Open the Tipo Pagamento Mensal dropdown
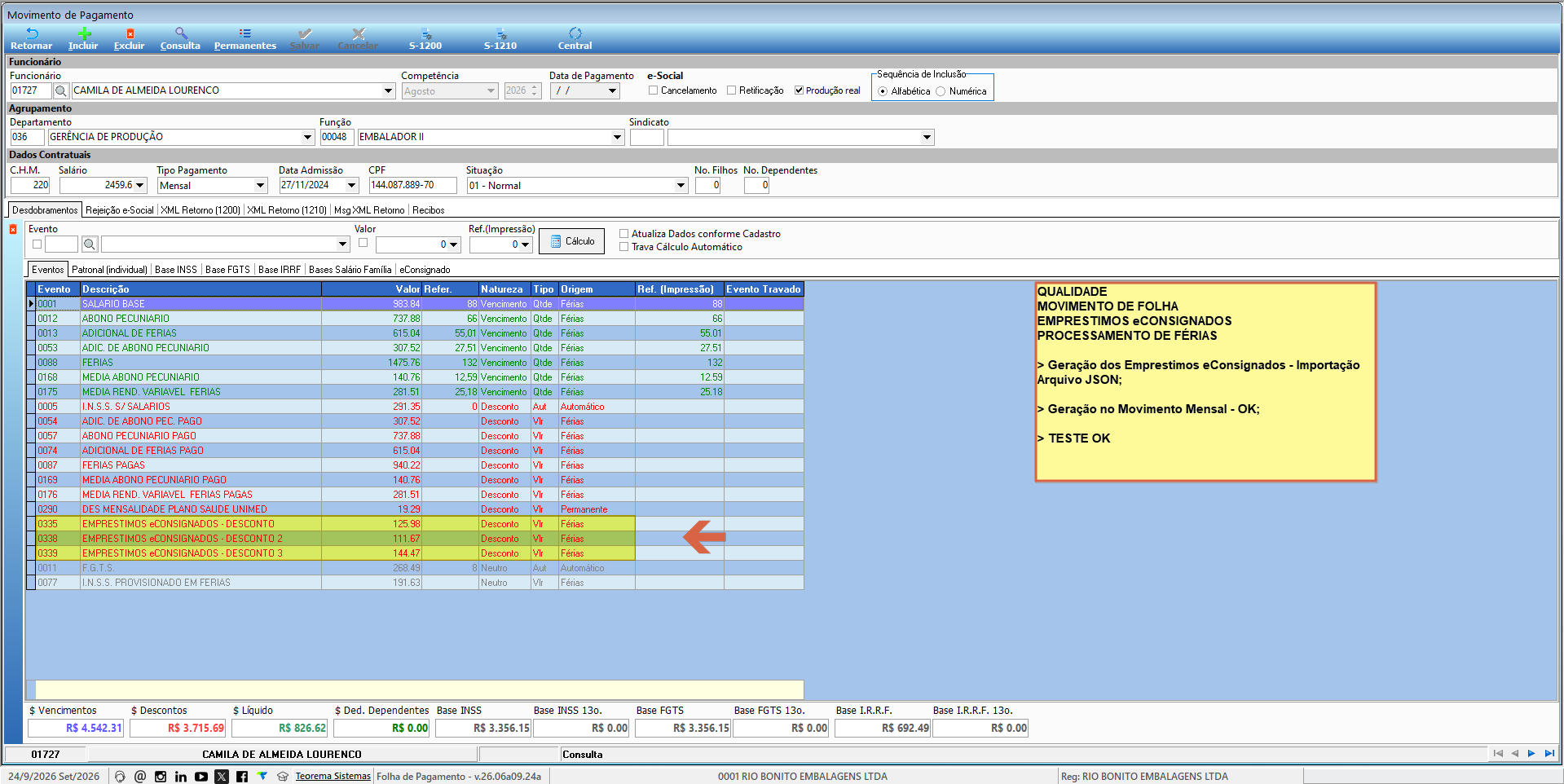 pos(260,186)
